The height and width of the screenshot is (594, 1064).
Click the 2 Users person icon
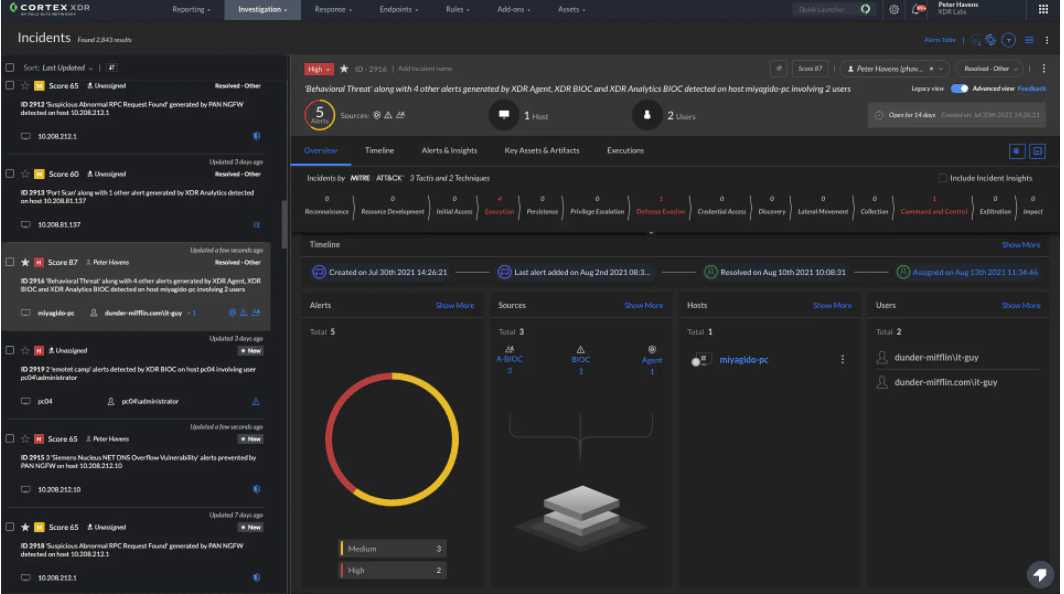tap(647, 115)
